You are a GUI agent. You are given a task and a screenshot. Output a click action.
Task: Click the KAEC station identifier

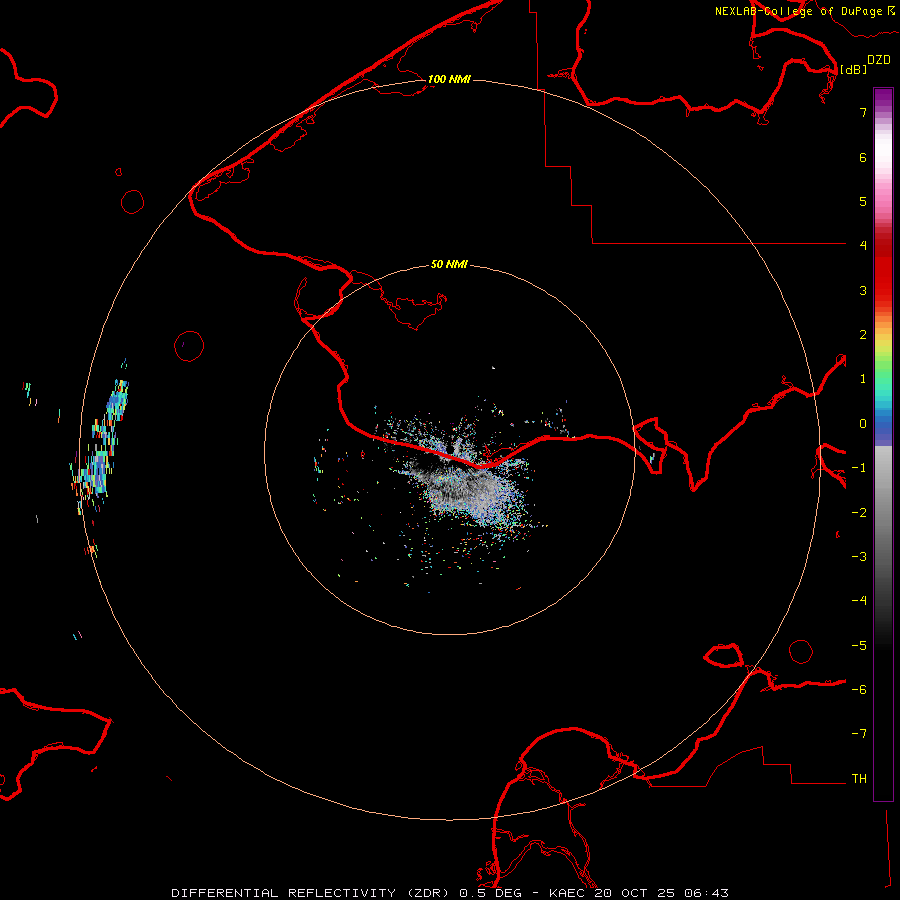click(568, 893)
